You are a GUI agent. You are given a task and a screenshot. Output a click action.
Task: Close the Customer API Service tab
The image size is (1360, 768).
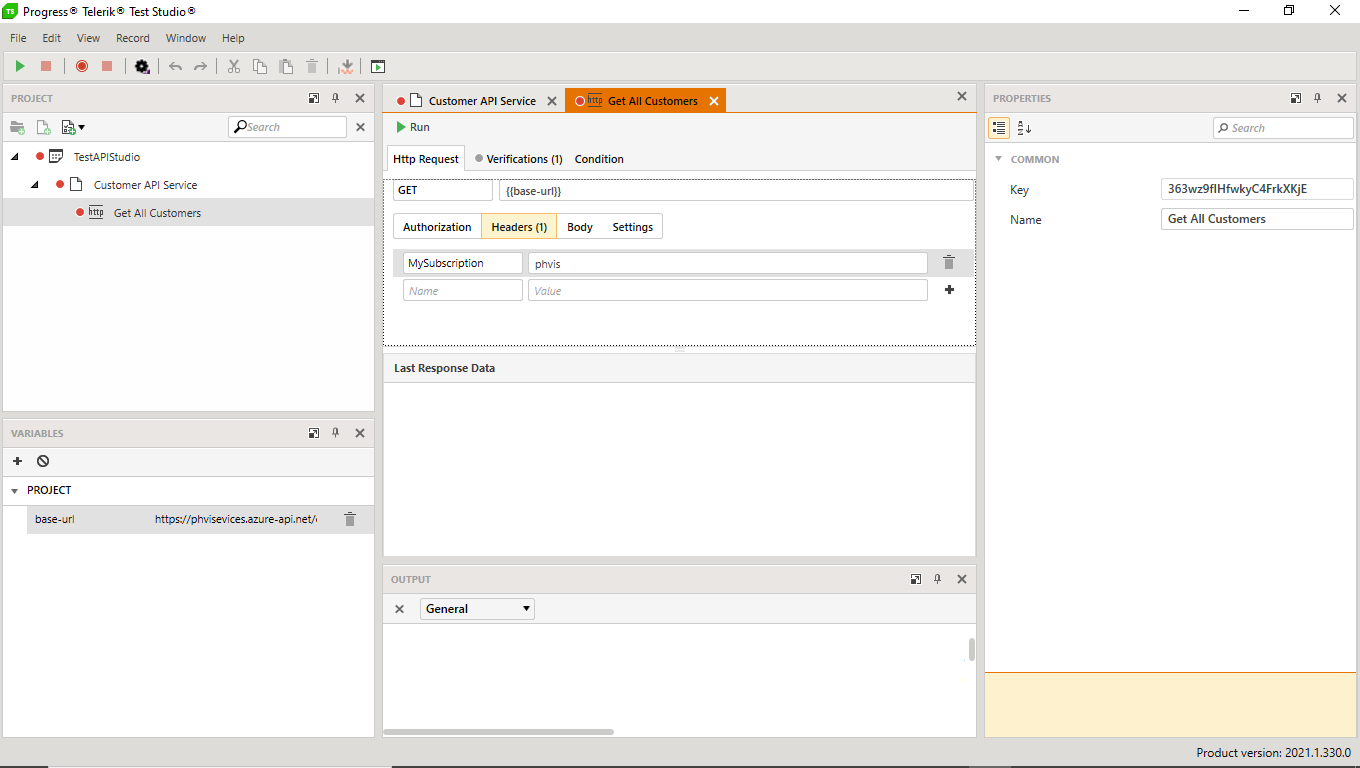(x=552, y=101)
